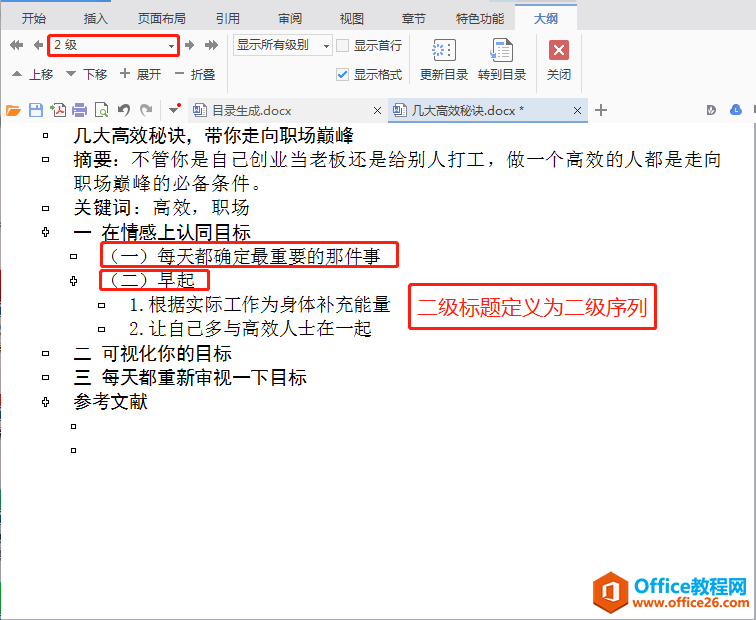Select the 几大高效秘诀.docx document tab
The width and height of the screenshot is (756, 620).
(x=487, y=110)
